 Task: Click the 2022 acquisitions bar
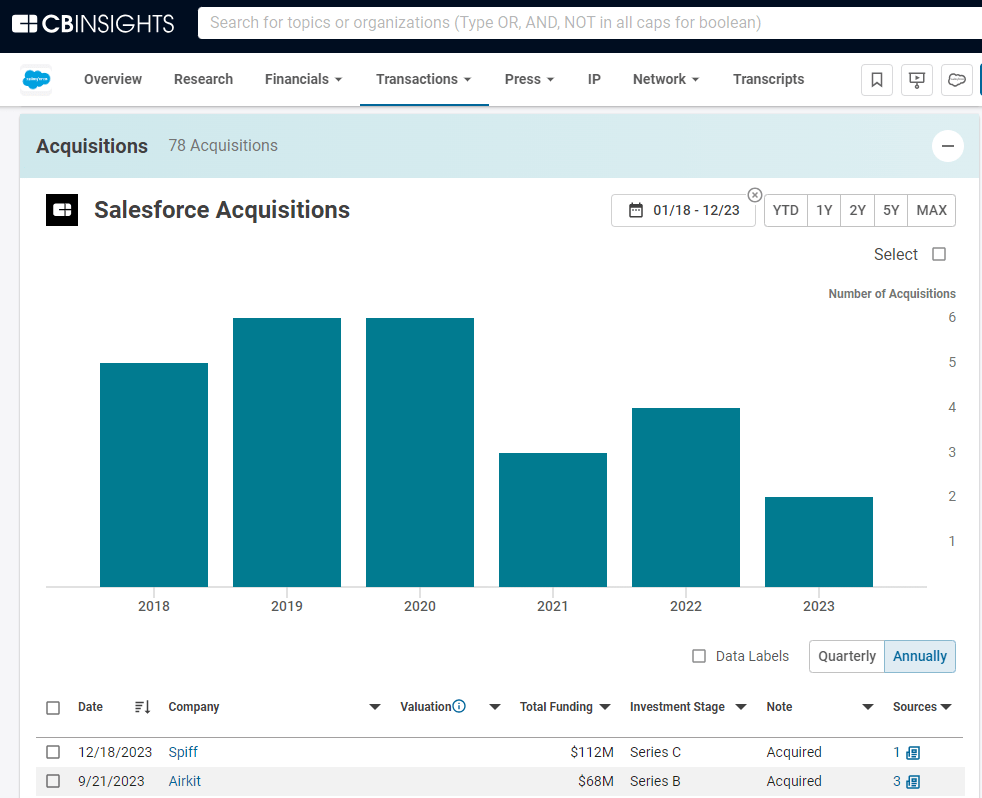pyautogui.click(x=686, y=497)
